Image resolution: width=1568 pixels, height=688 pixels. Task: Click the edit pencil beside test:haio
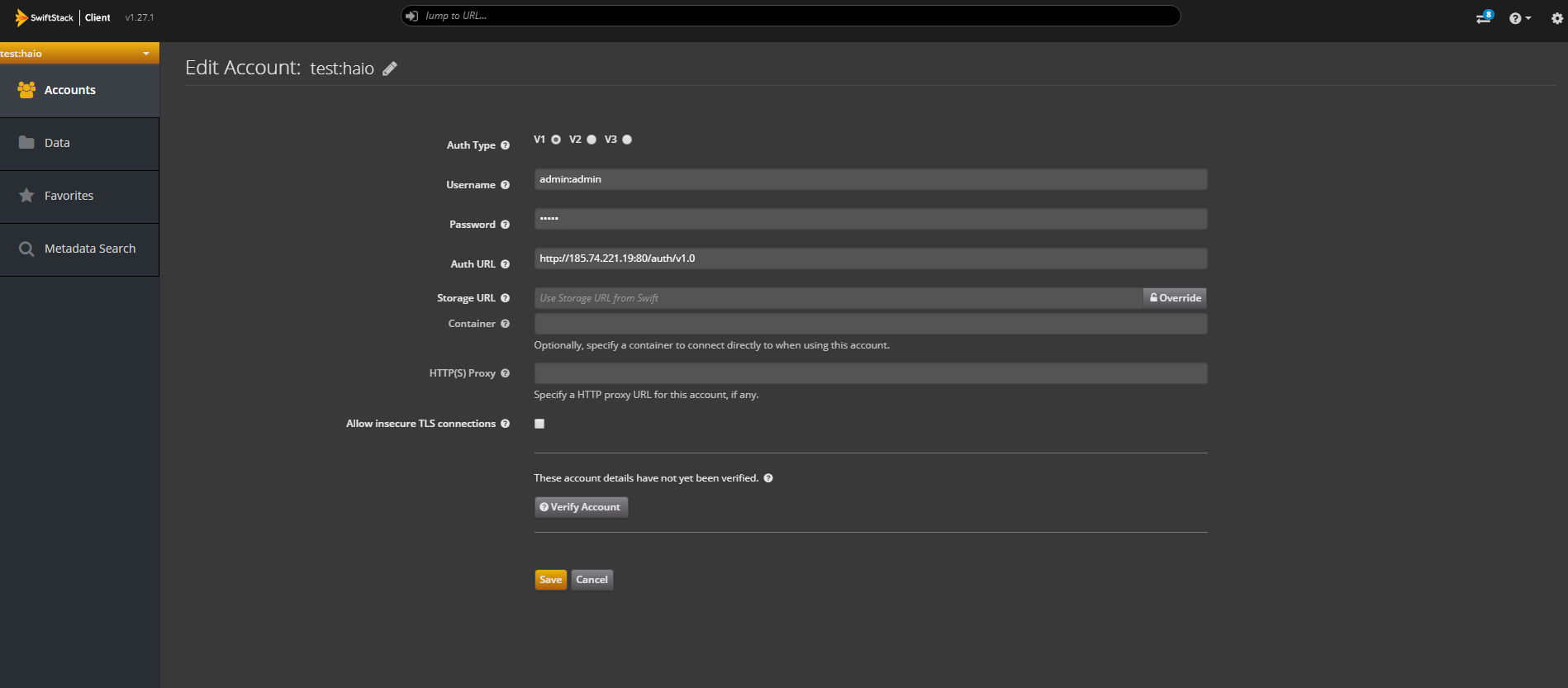click(x=390, y=69)
